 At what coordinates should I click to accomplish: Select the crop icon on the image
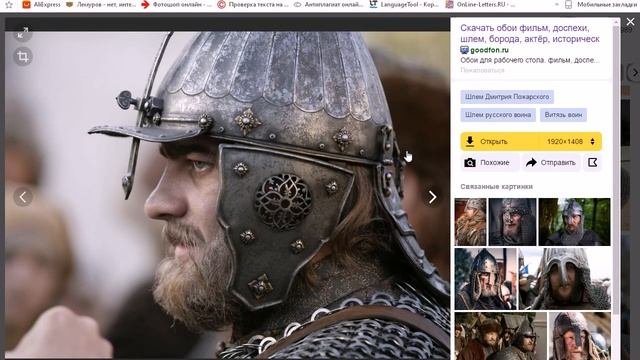23,56
